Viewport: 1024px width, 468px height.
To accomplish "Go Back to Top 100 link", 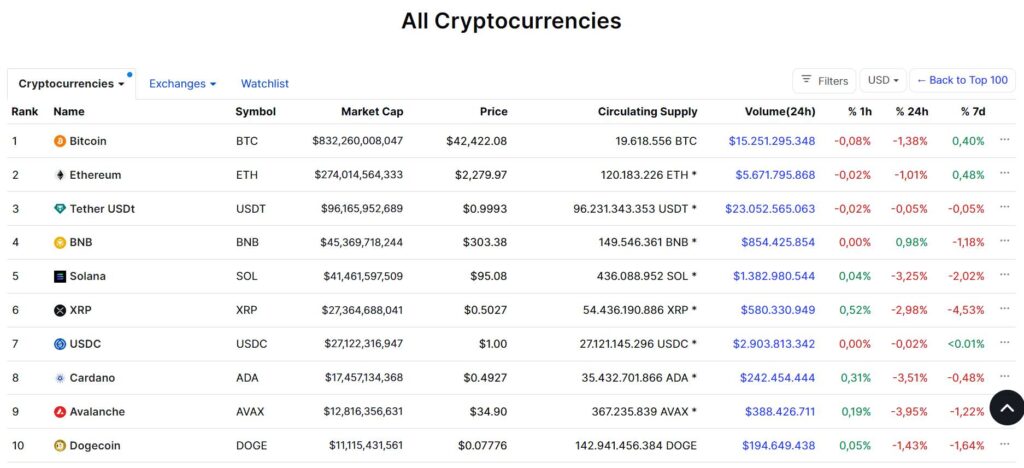I will [x=962, y=80].
